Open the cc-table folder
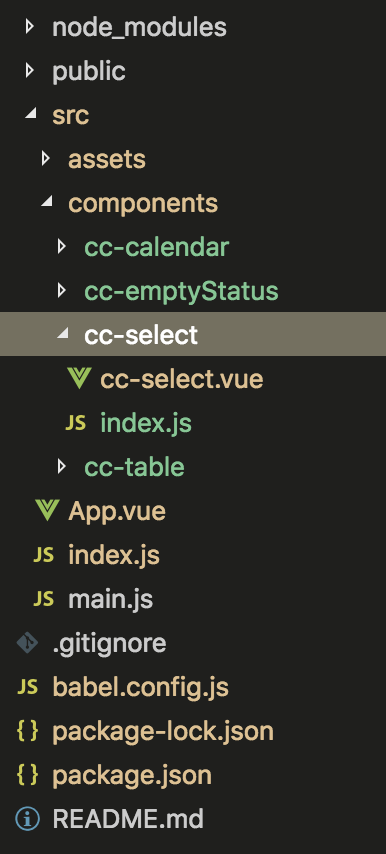This screenshot has height=854, width=386. coord(134,467)
